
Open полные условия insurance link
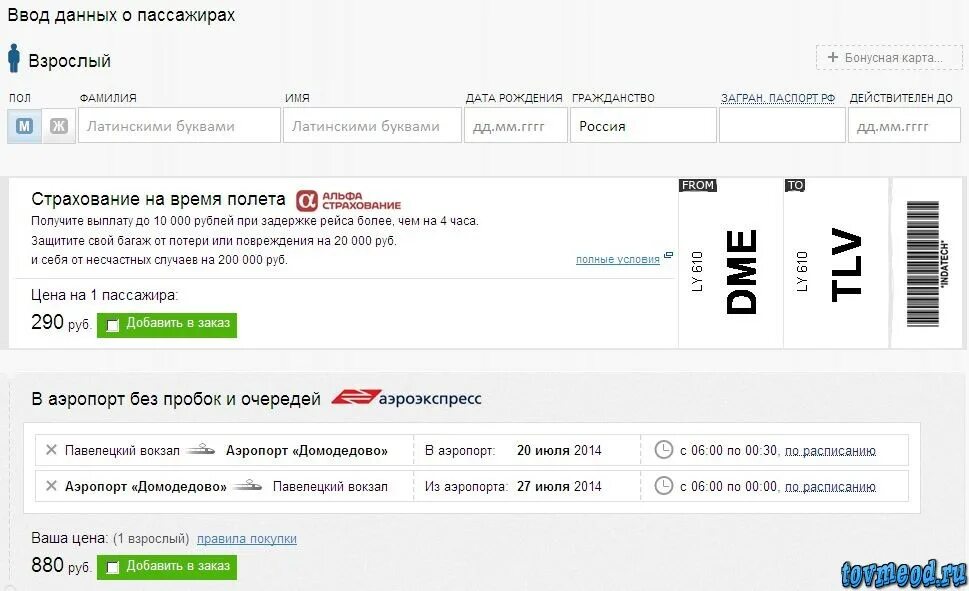click(617, 259)
